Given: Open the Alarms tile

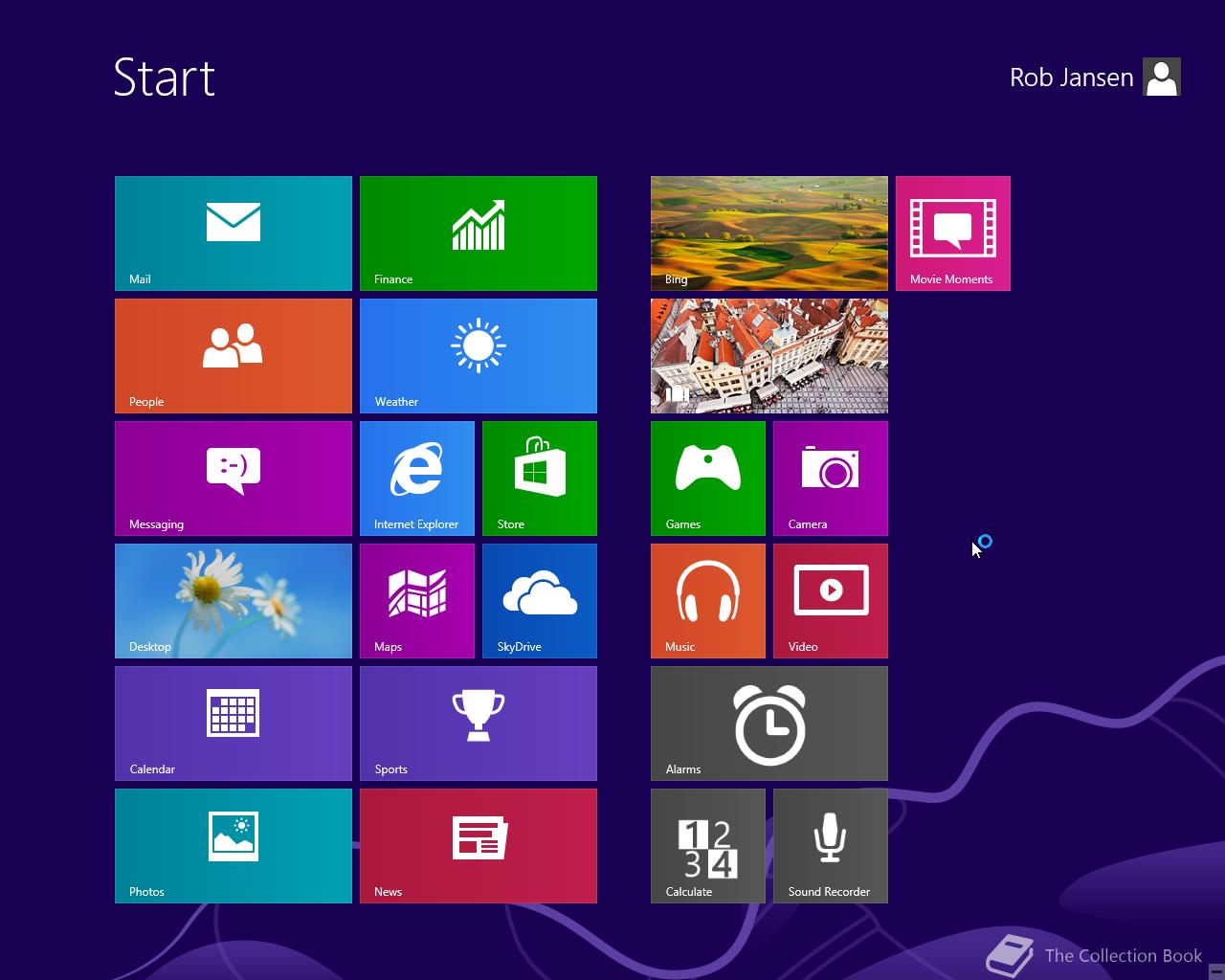Looking at the screenshot, I should click(x=769, y=724).
